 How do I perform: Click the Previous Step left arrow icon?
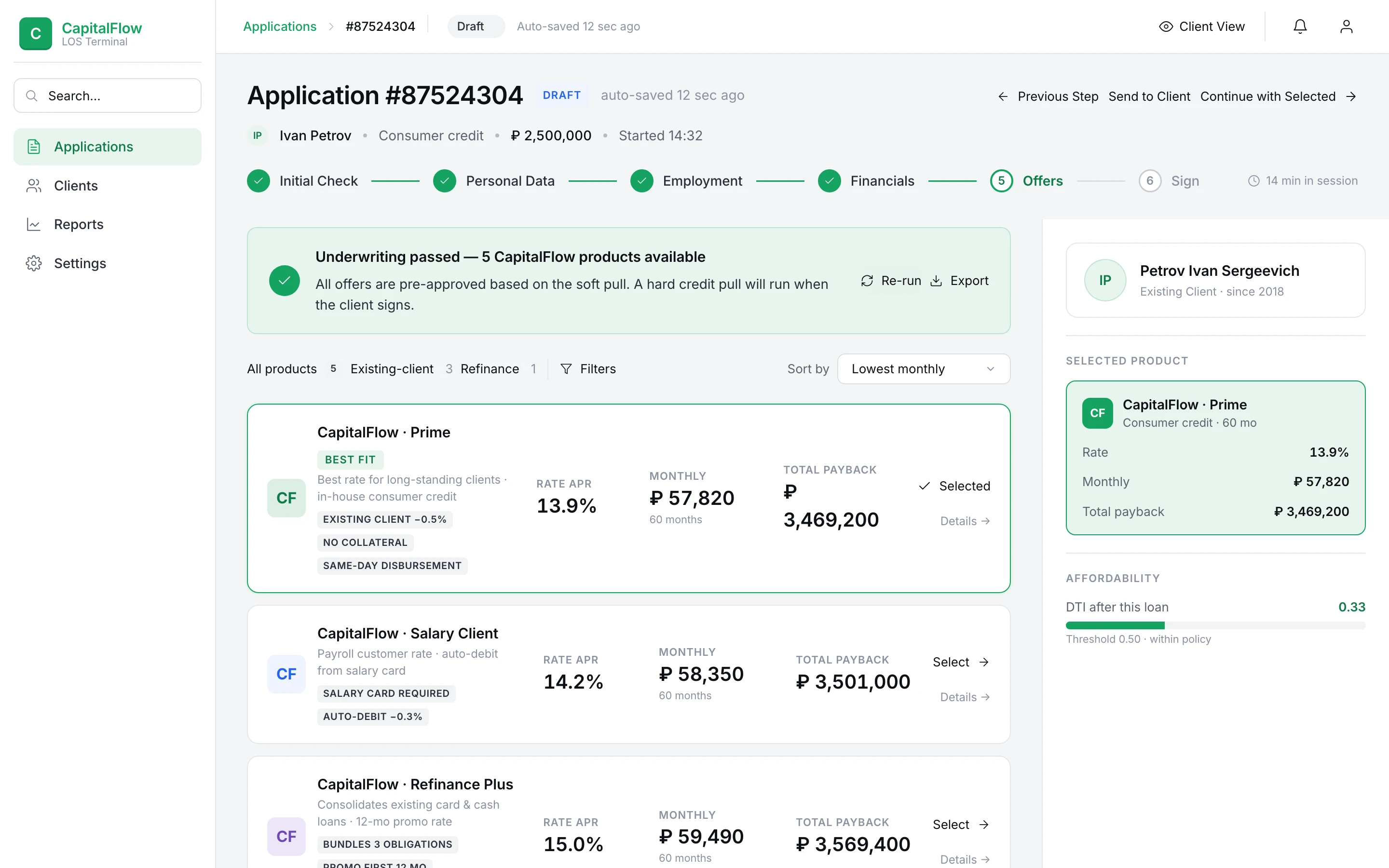(x=1003, y=96)
